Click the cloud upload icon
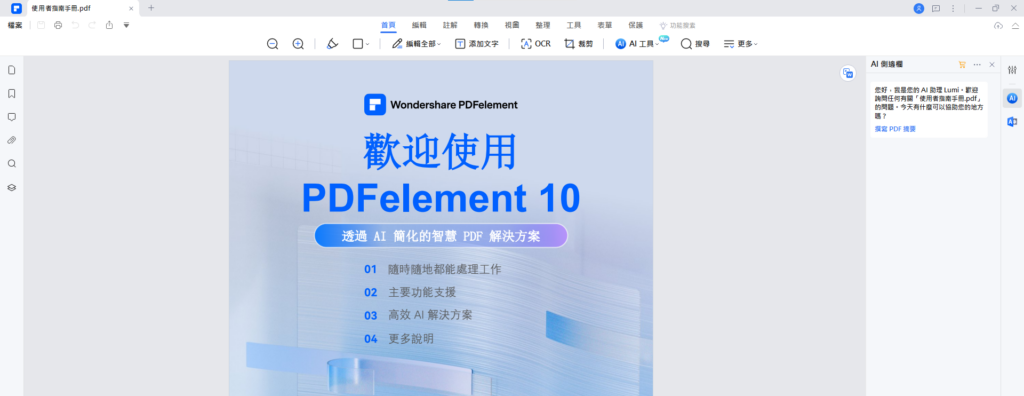1024x396 pixels. coord(998,25)
